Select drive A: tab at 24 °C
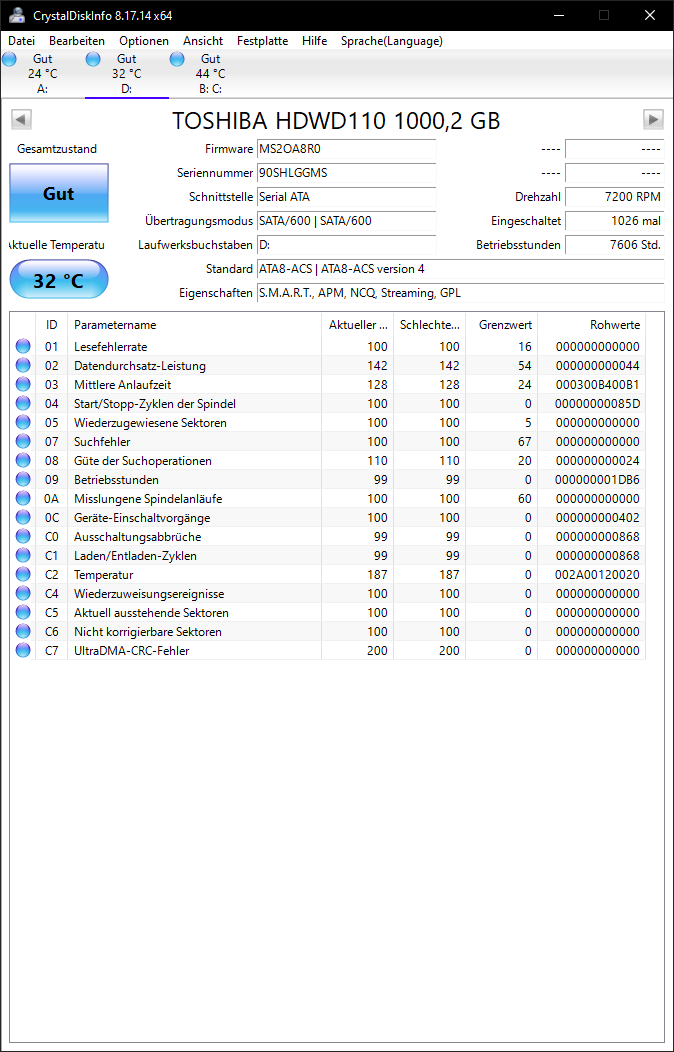 tap(42, 74)
